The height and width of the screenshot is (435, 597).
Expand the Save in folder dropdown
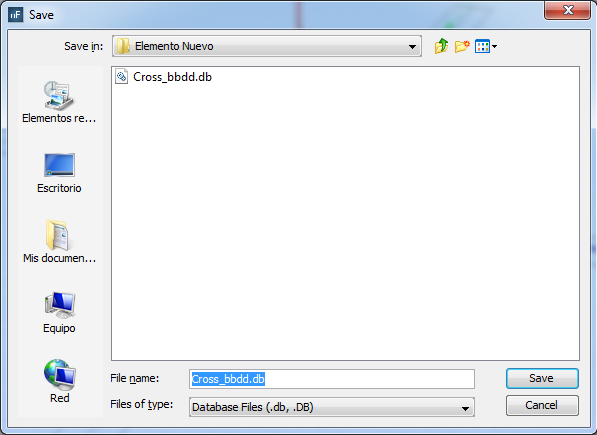tap(412, 46)
